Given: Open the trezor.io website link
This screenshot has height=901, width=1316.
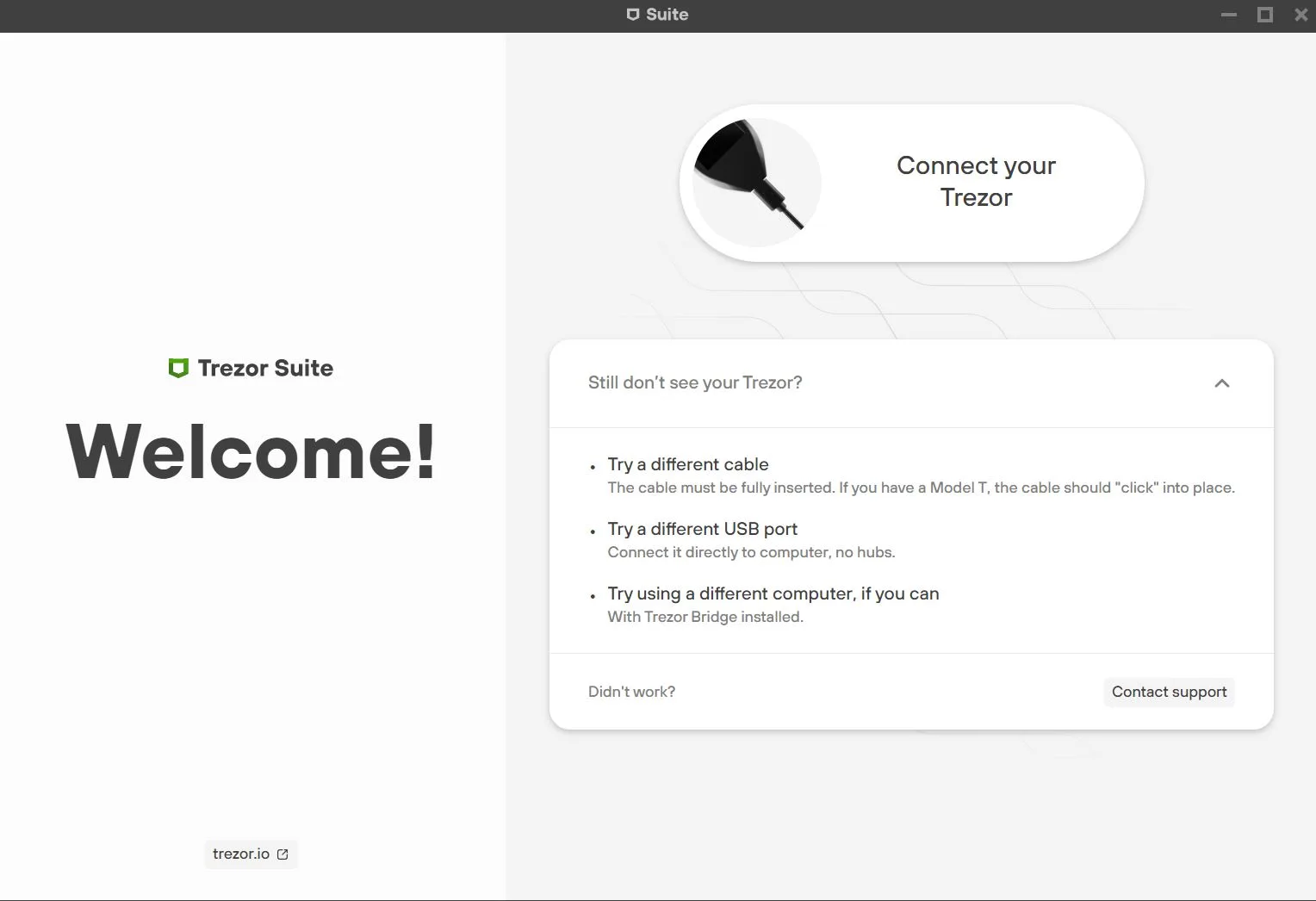Looking at the screenshot, I should click(x=242, y=854).
